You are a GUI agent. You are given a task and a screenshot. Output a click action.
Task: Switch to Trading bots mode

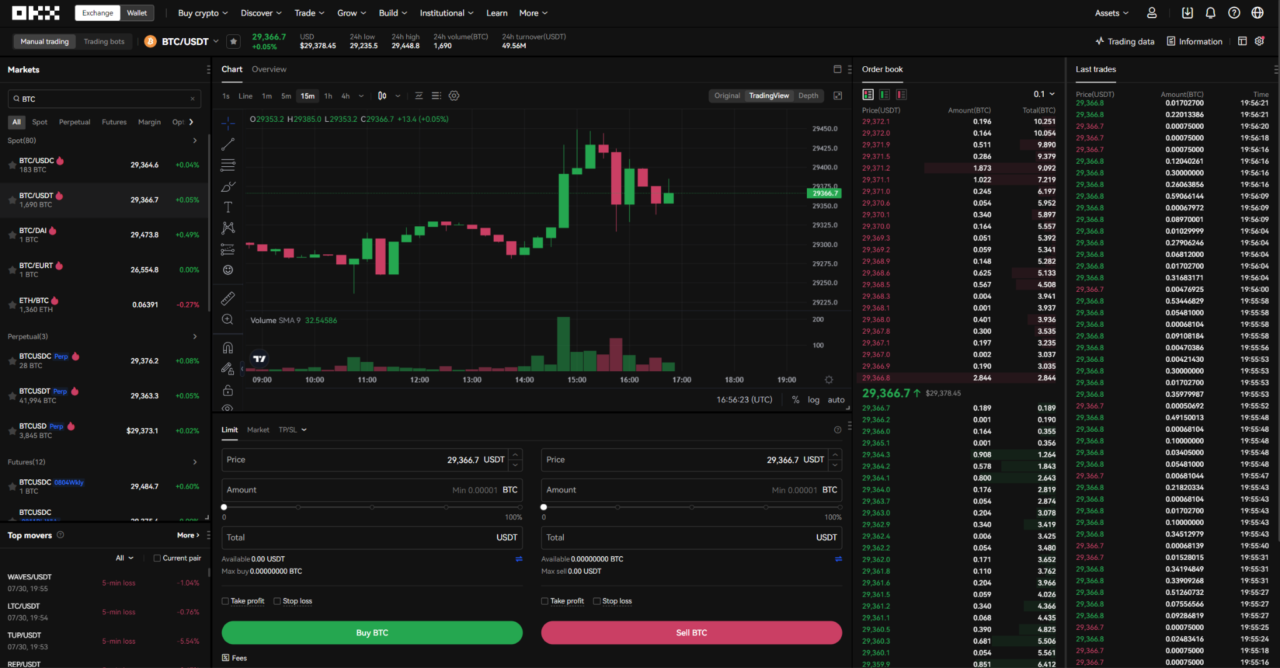pyautogui.click(x=109, y=41)
